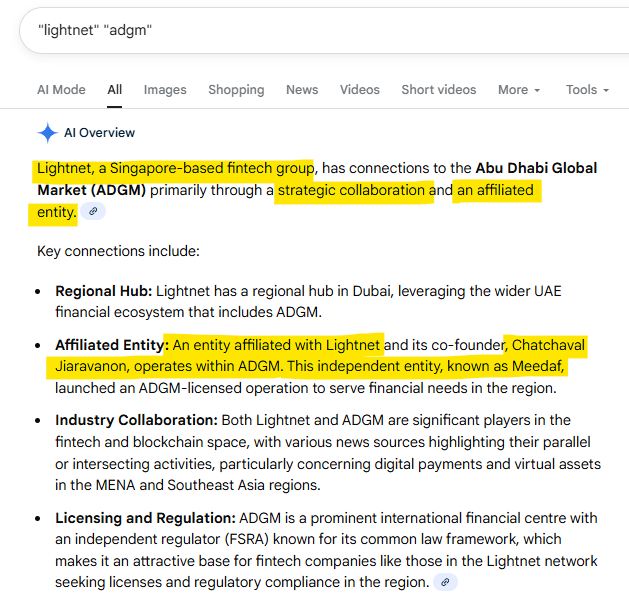Expand the Tools dropdown

(587, 89)
